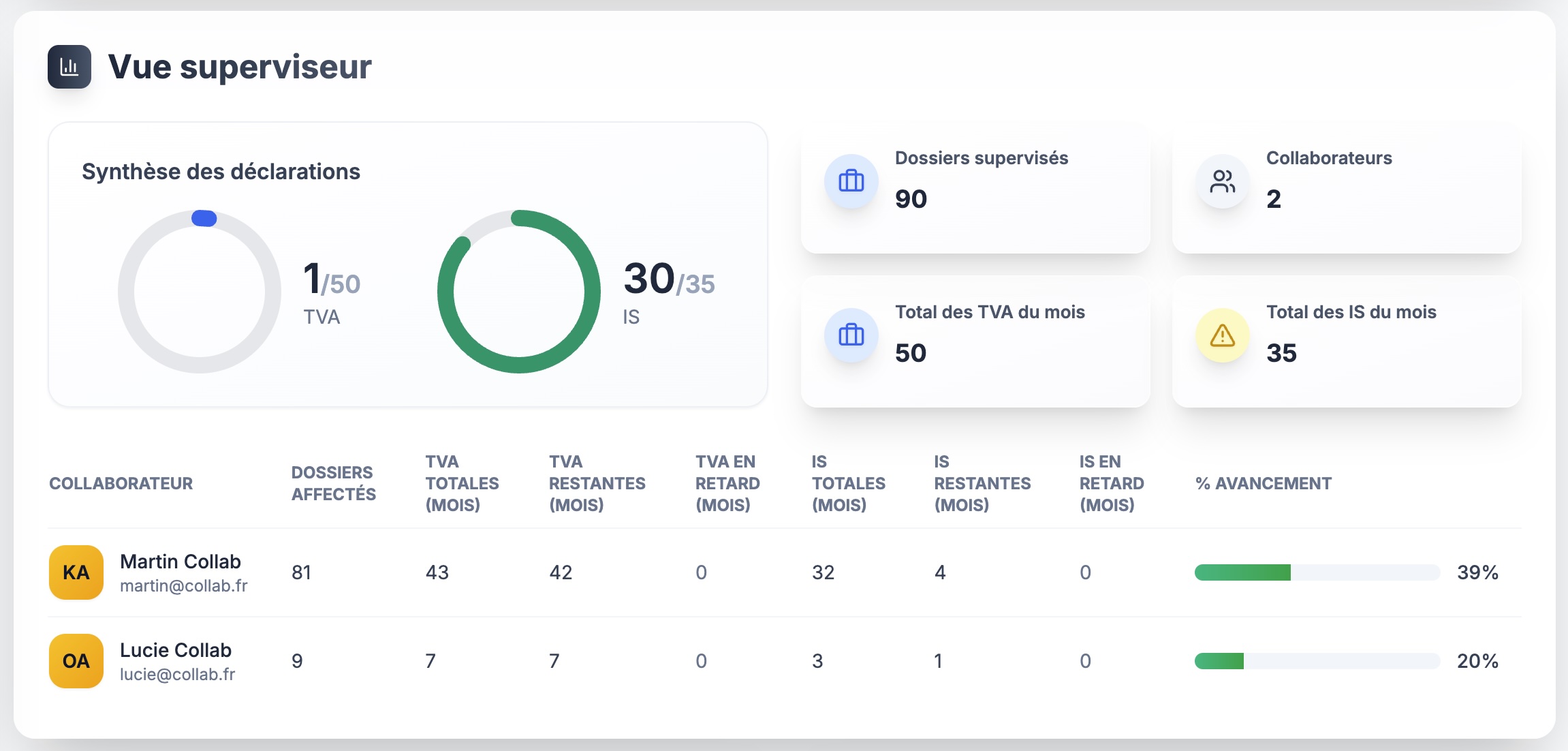Click Martin Collab's 39% progress bar
The width and height of the screenshot is (1568, 751).
coord(1316,572)
